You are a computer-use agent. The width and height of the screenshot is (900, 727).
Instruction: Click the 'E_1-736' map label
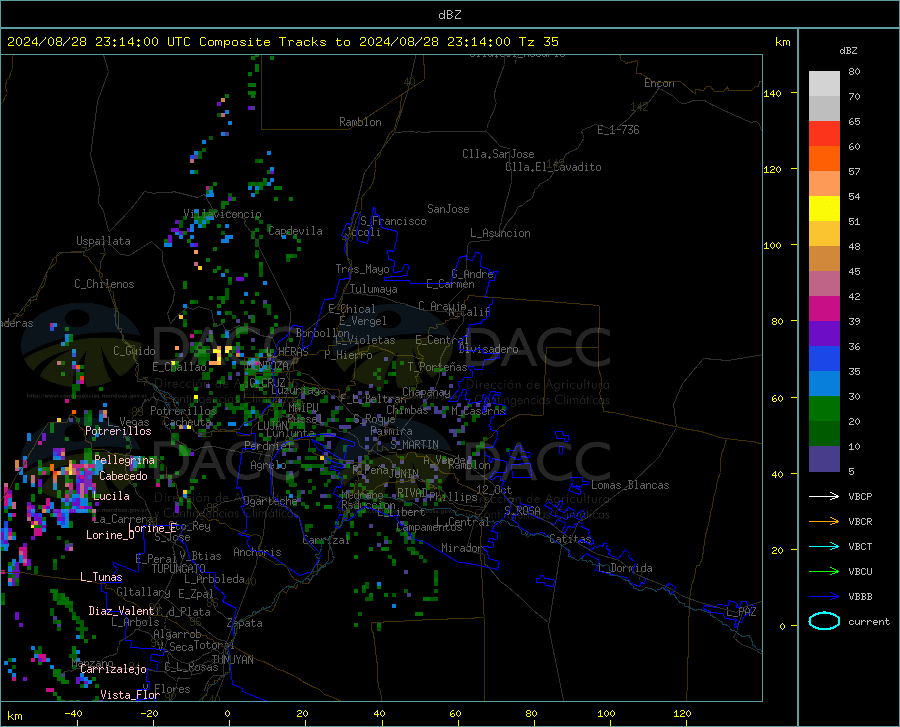(618, 130)
